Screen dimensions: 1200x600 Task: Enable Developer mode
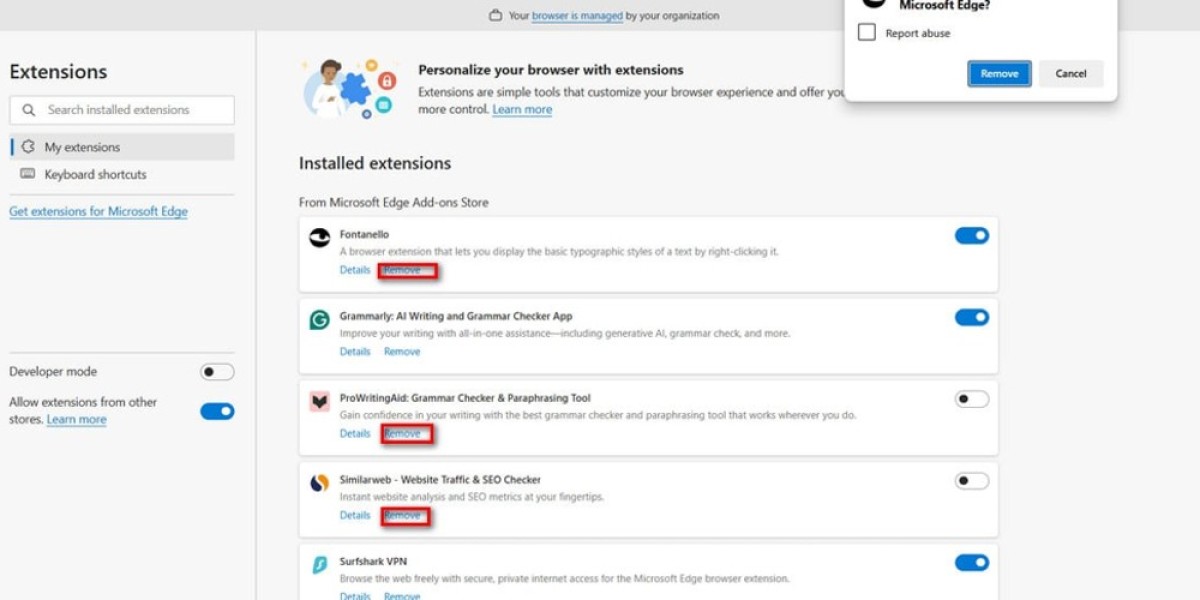(x=218, y=371)
